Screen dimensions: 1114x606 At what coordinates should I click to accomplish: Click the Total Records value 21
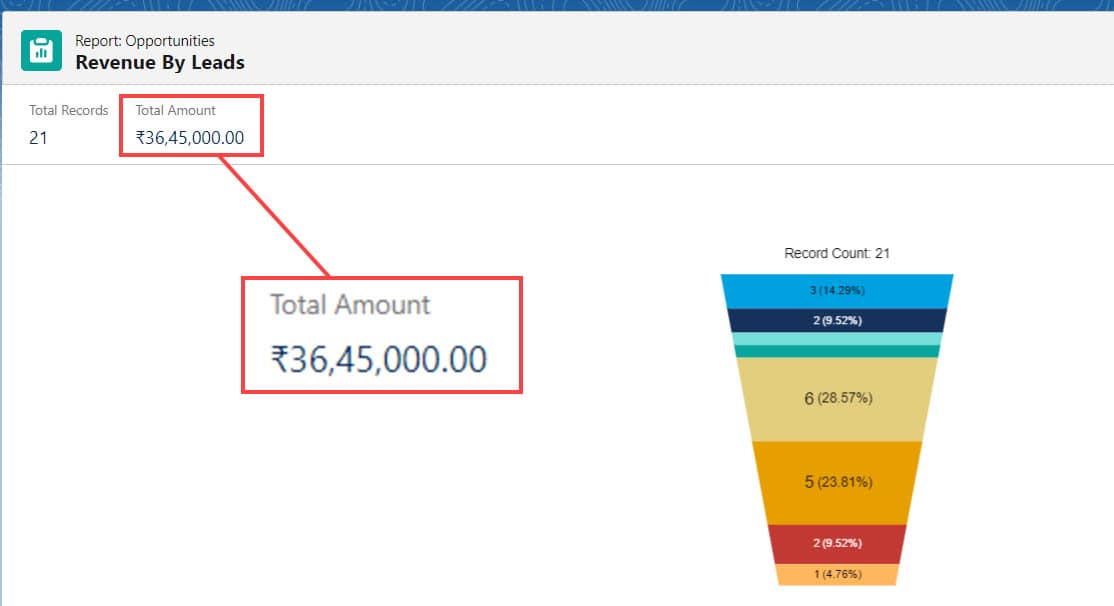(38, 138)
